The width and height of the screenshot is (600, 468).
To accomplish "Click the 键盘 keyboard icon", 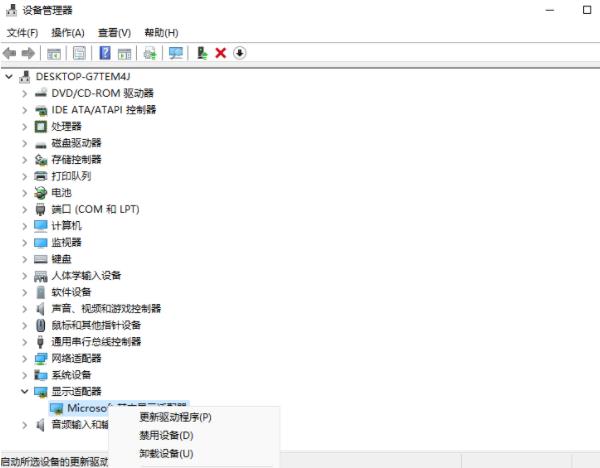I will coord(41,259).
